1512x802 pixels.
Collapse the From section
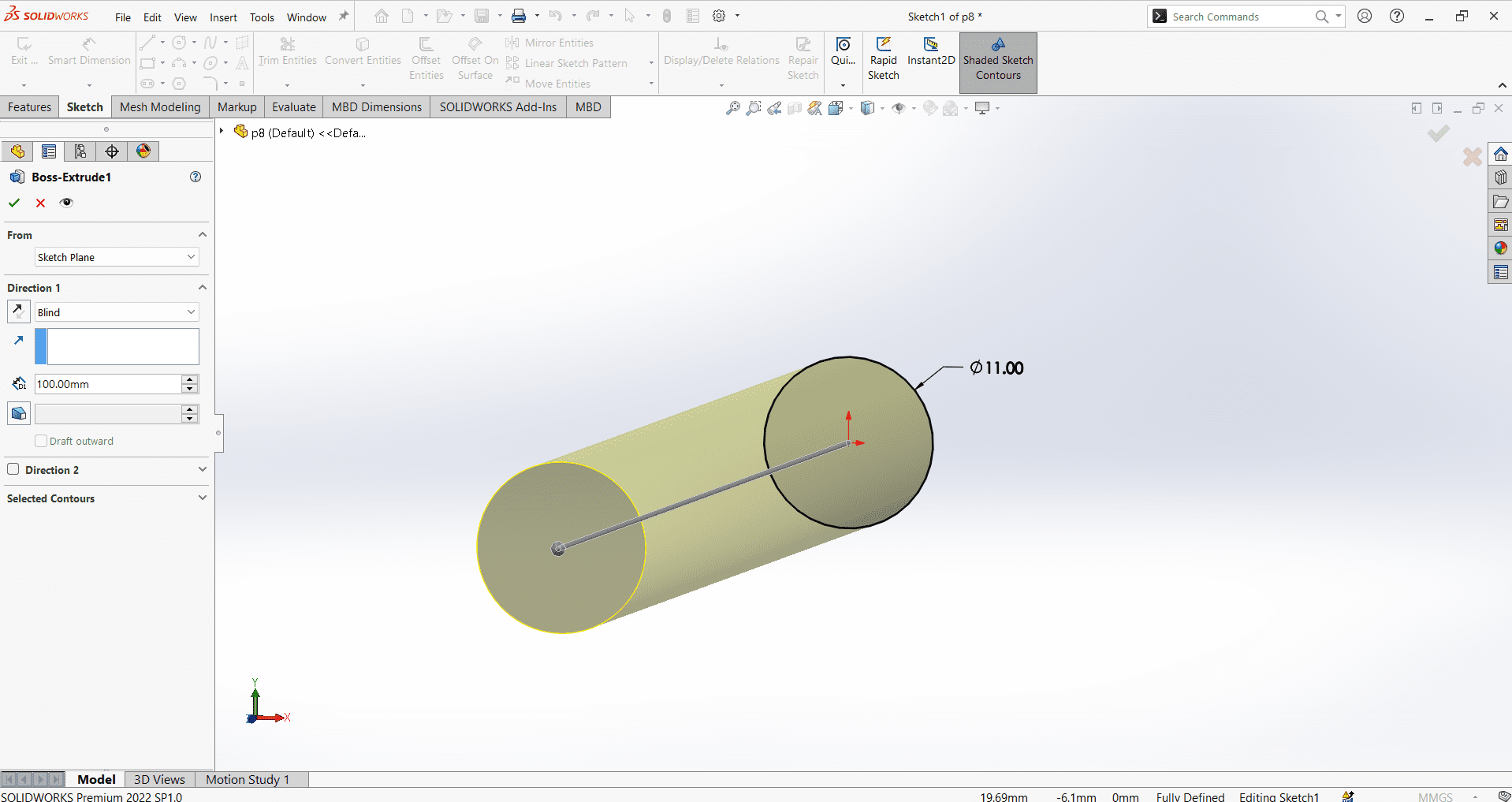coord(203,235)
